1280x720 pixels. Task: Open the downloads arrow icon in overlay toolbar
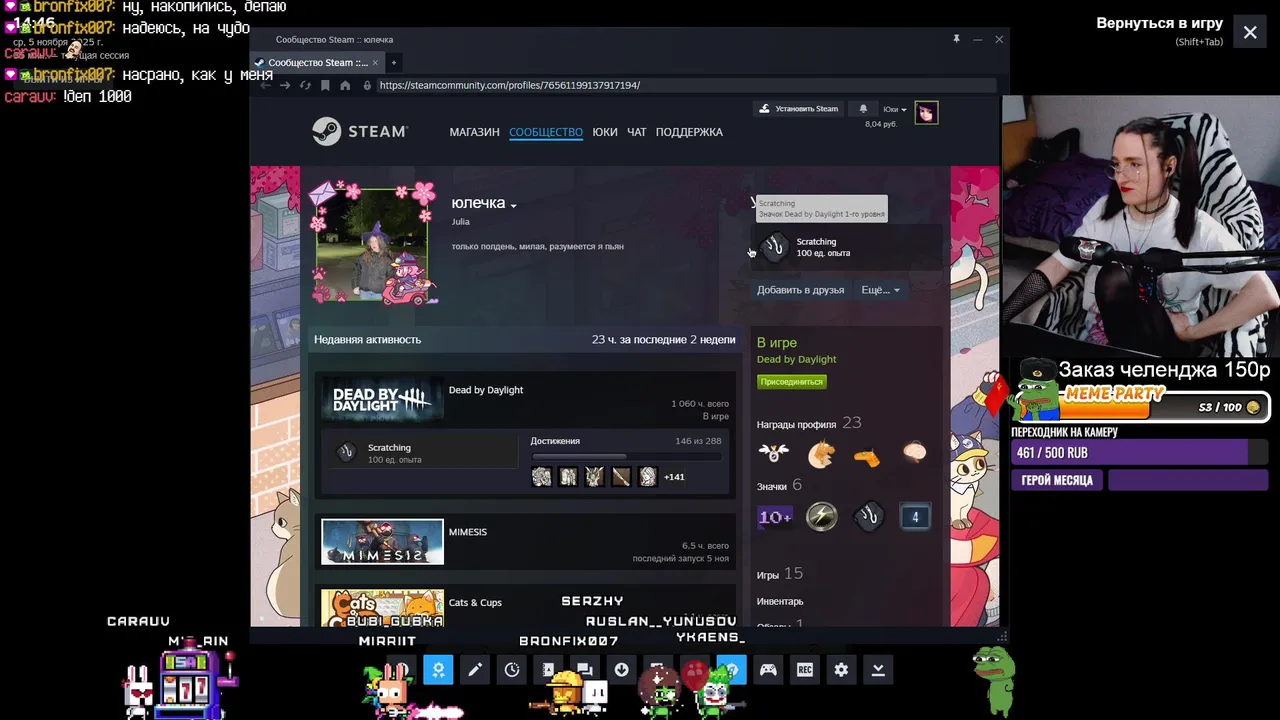(621, 670)
